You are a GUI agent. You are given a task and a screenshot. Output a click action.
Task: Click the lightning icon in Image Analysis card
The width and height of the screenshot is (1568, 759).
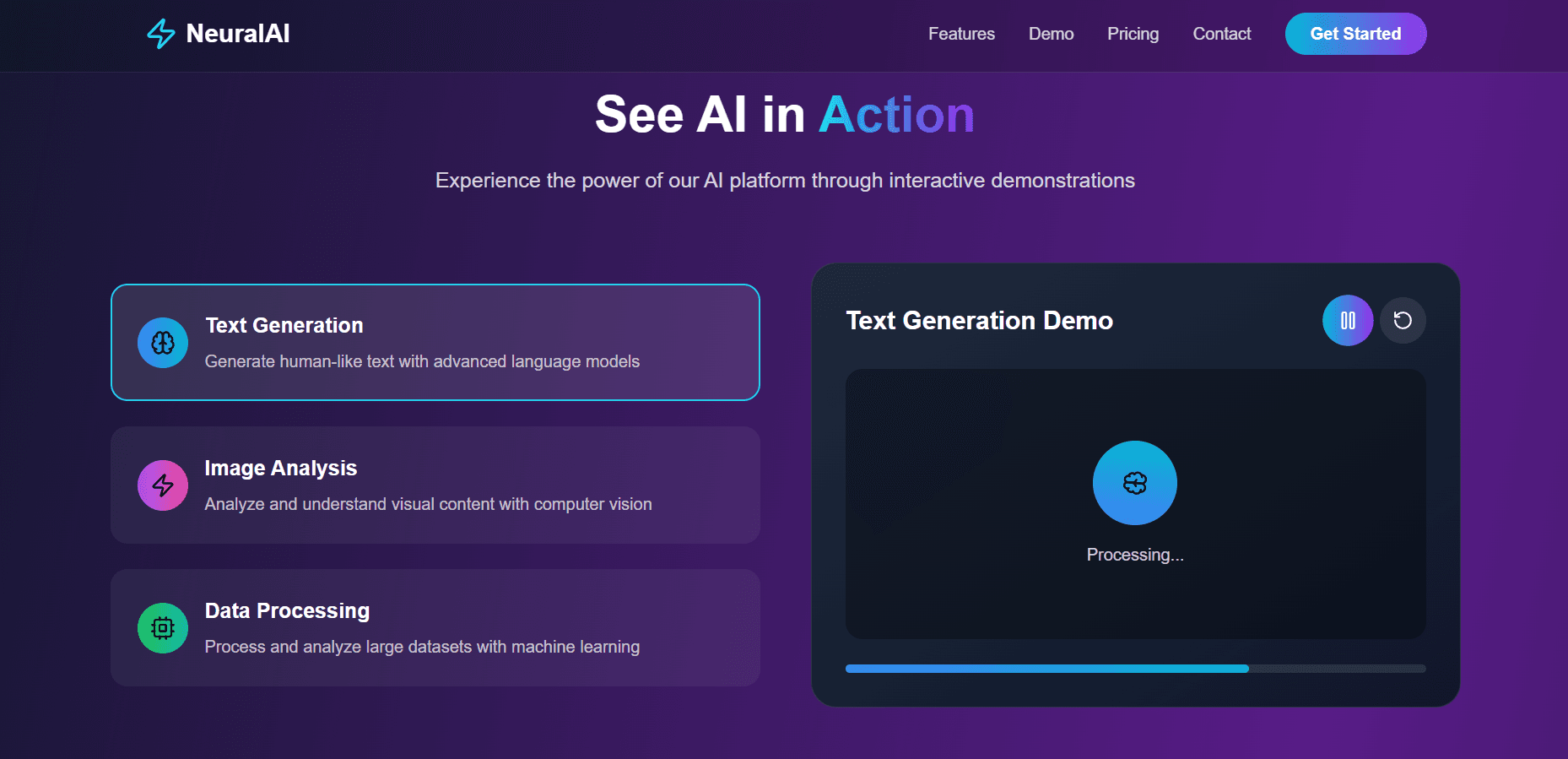pyautogui.click(x=163, y=485)
